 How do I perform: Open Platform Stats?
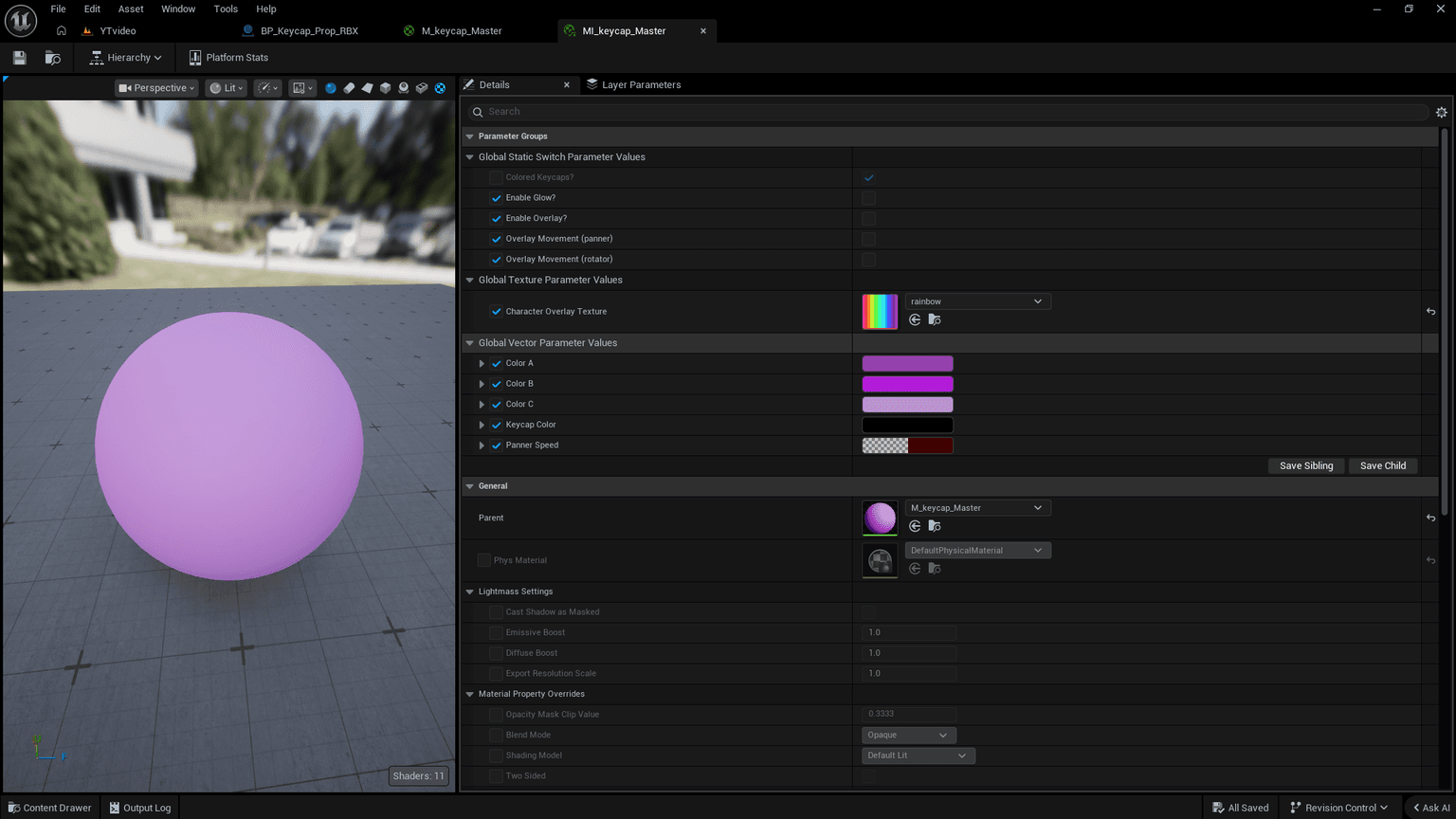tap(228, 58)
